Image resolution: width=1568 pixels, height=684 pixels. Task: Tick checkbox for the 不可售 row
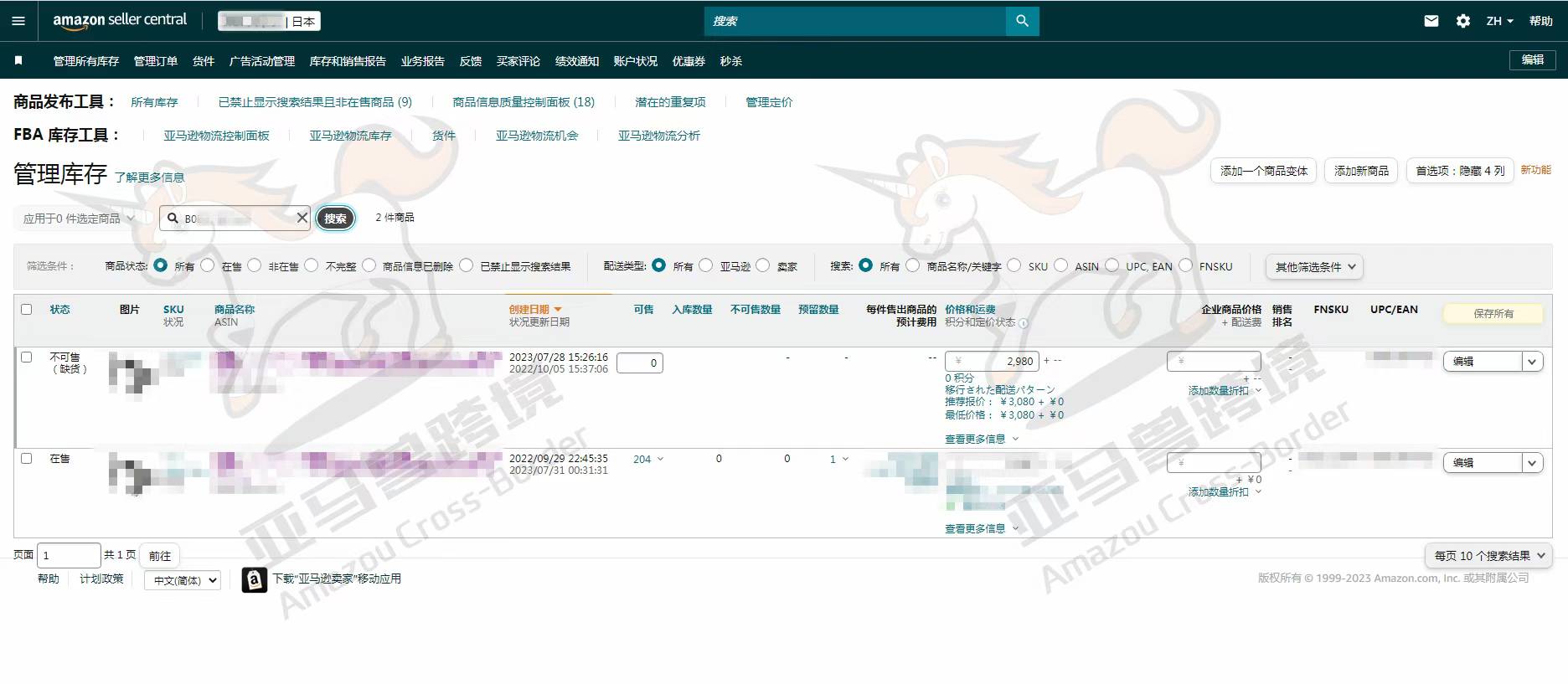point(26,357)
